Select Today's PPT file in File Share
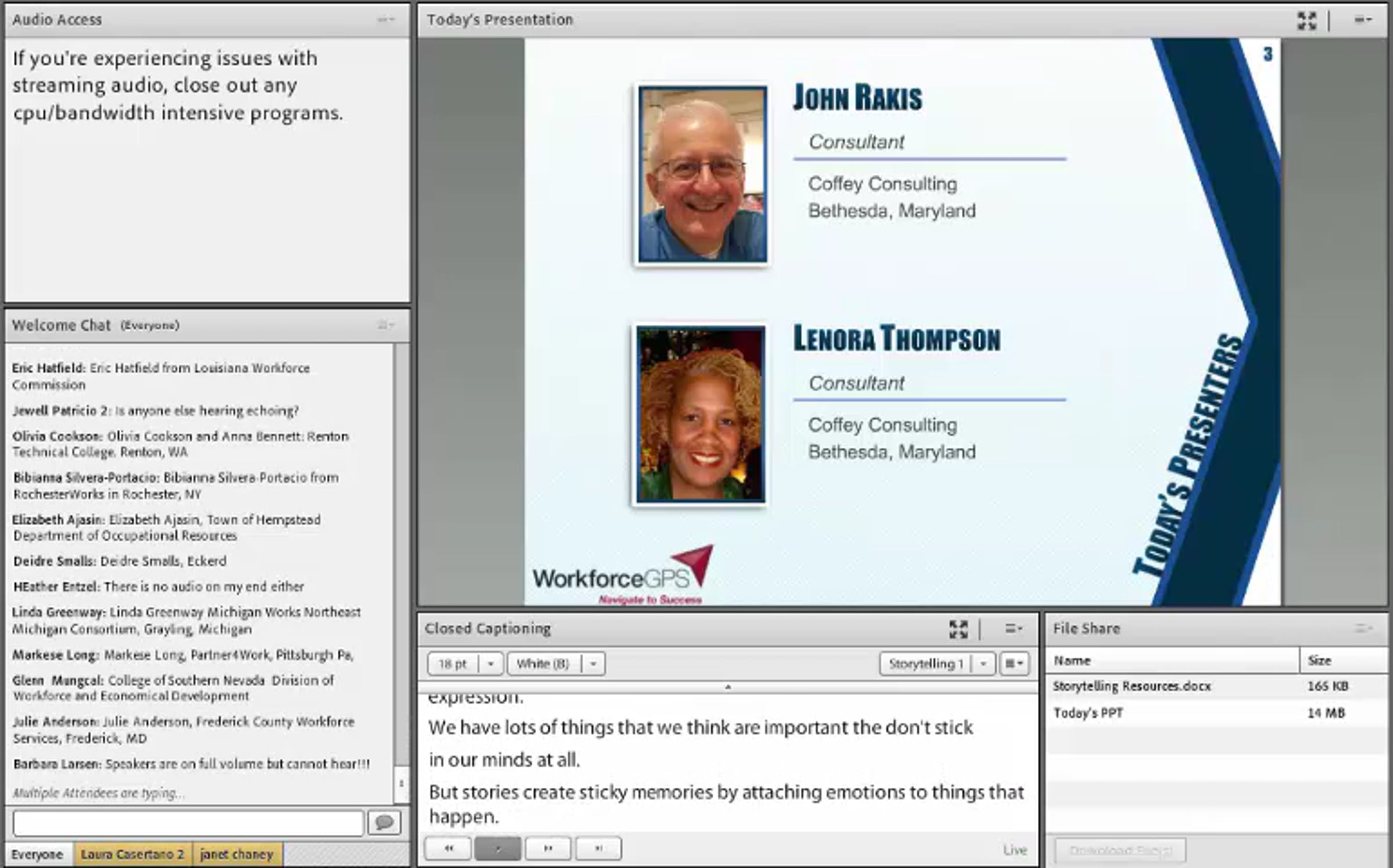Viewport: 1393px width, 868px height. click(x=1088, y=713)
